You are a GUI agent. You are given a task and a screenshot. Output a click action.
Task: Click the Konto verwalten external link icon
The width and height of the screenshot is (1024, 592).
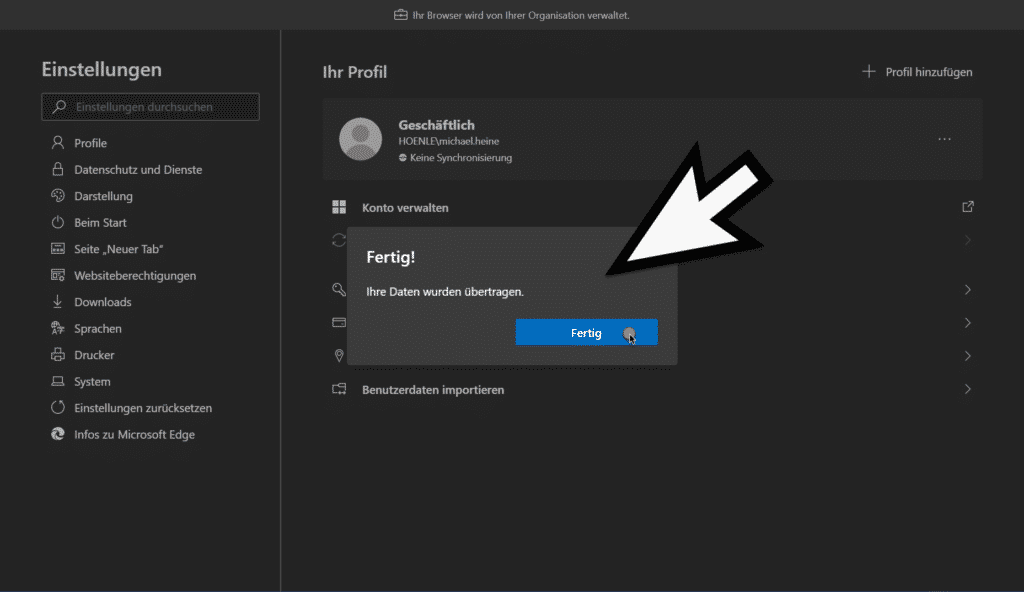968,206
